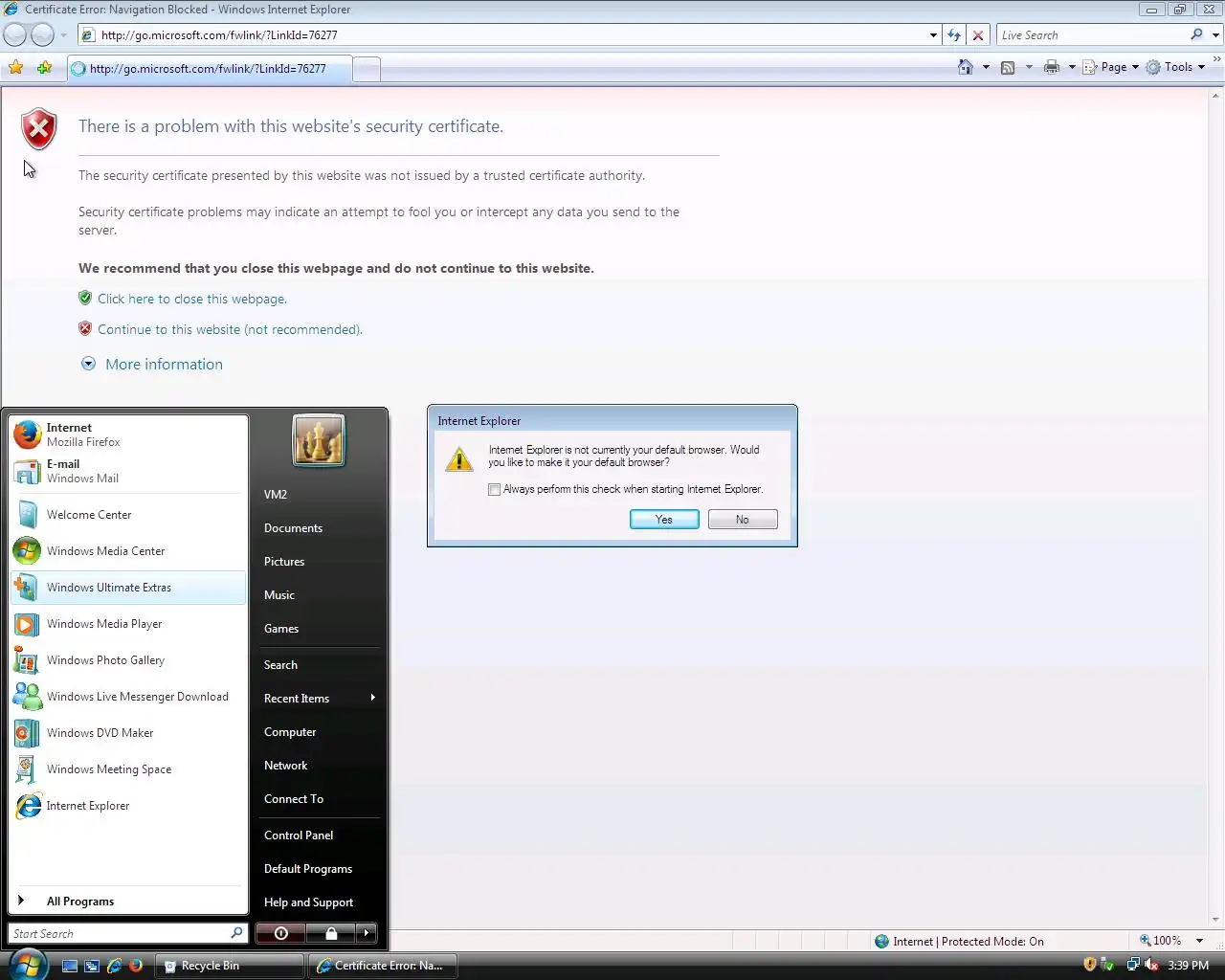Screen dimensions: 1225x980
Task: Click the Add to Favorites icon
Action: [x=44, y=67]
